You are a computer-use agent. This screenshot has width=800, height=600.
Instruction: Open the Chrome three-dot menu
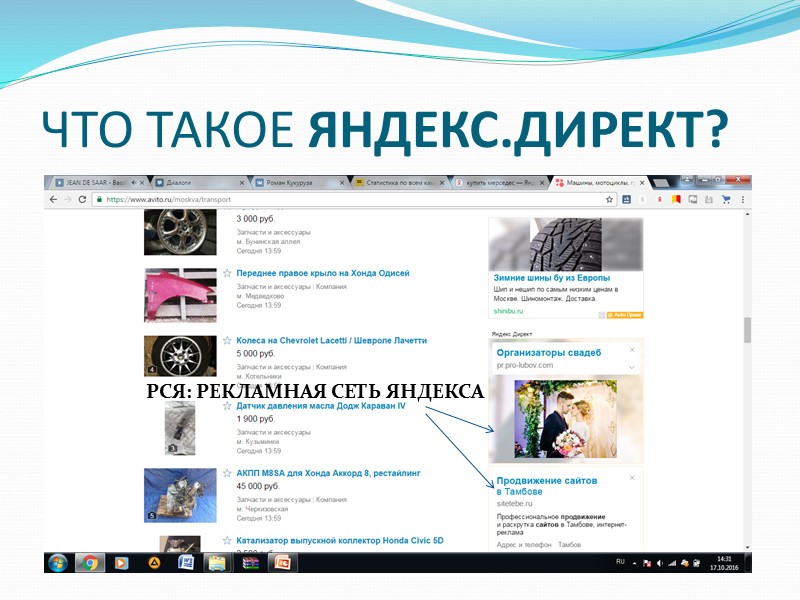tap(743, 199)
